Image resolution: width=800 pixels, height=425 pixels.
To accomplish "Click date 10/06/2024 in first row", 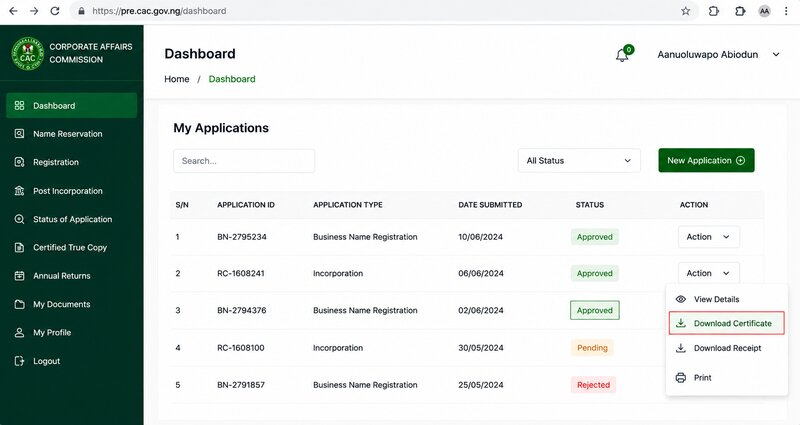I will click(x=481, y=237).
